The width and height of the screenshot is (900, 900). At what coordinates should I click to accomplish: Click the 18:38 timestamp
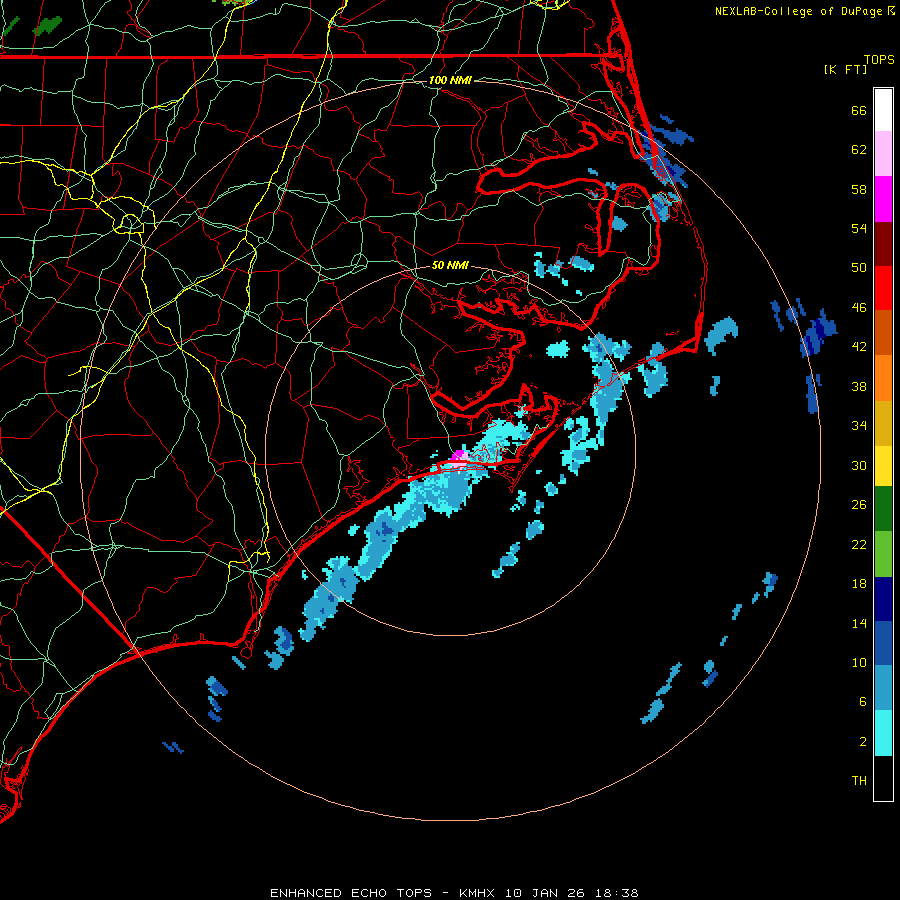[619, 893]
